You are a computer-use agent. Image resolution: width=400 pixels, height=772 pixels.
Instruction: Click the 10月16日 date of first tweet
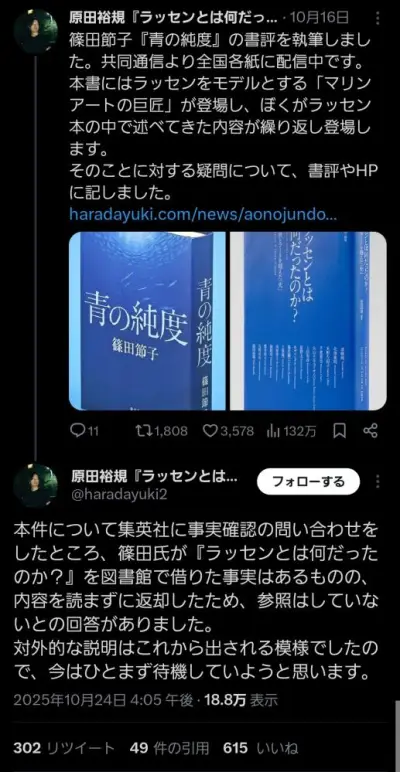click(x=320, y=18)
